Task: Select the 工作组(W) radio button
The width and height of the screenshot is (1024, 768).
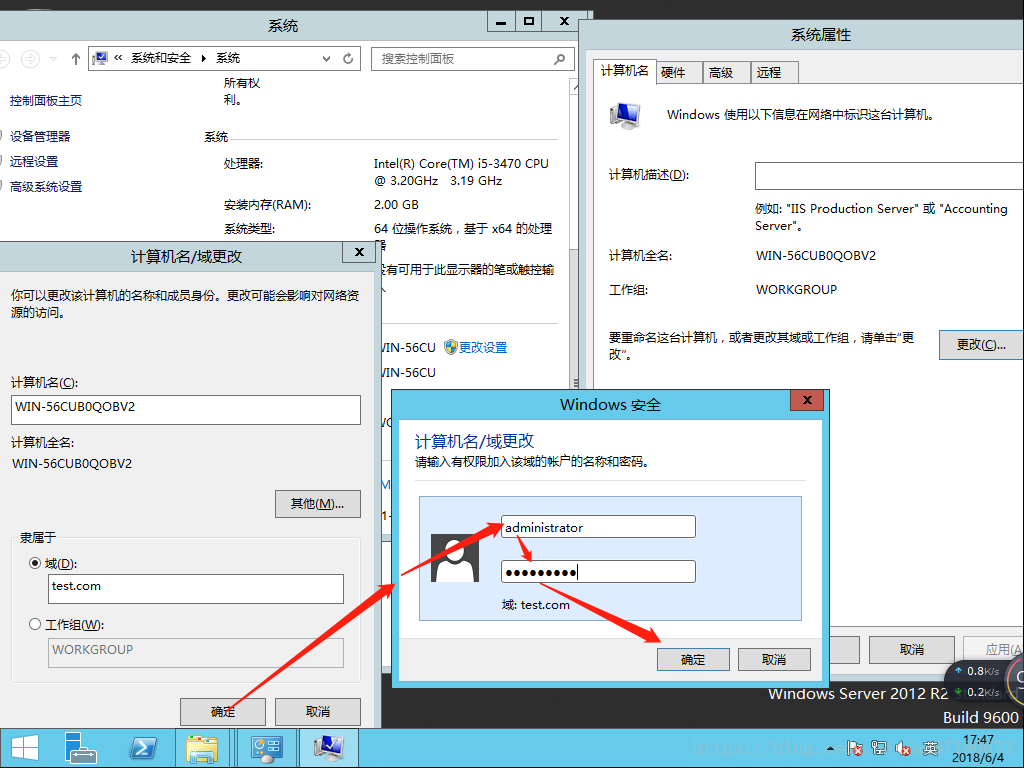Action: tap(35, 624)
